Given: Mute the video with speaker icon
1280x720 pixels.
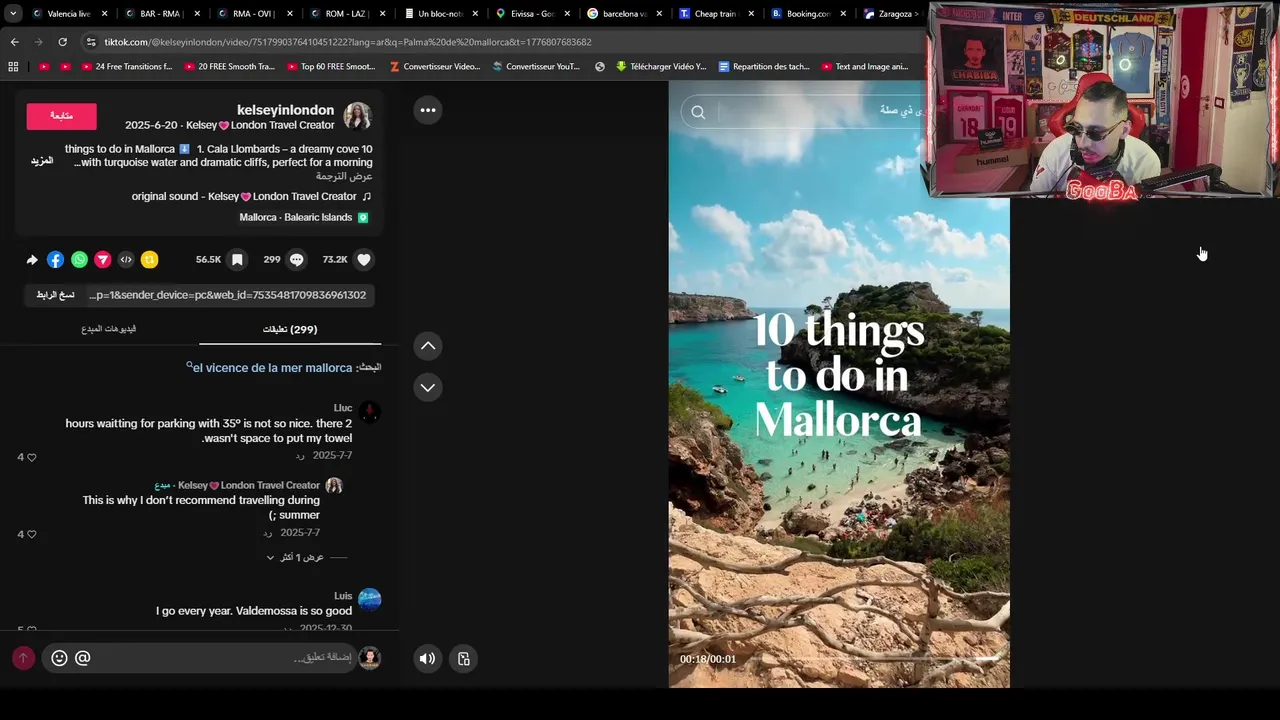Looking at the screenshot, I should click(x=427, y=658).
